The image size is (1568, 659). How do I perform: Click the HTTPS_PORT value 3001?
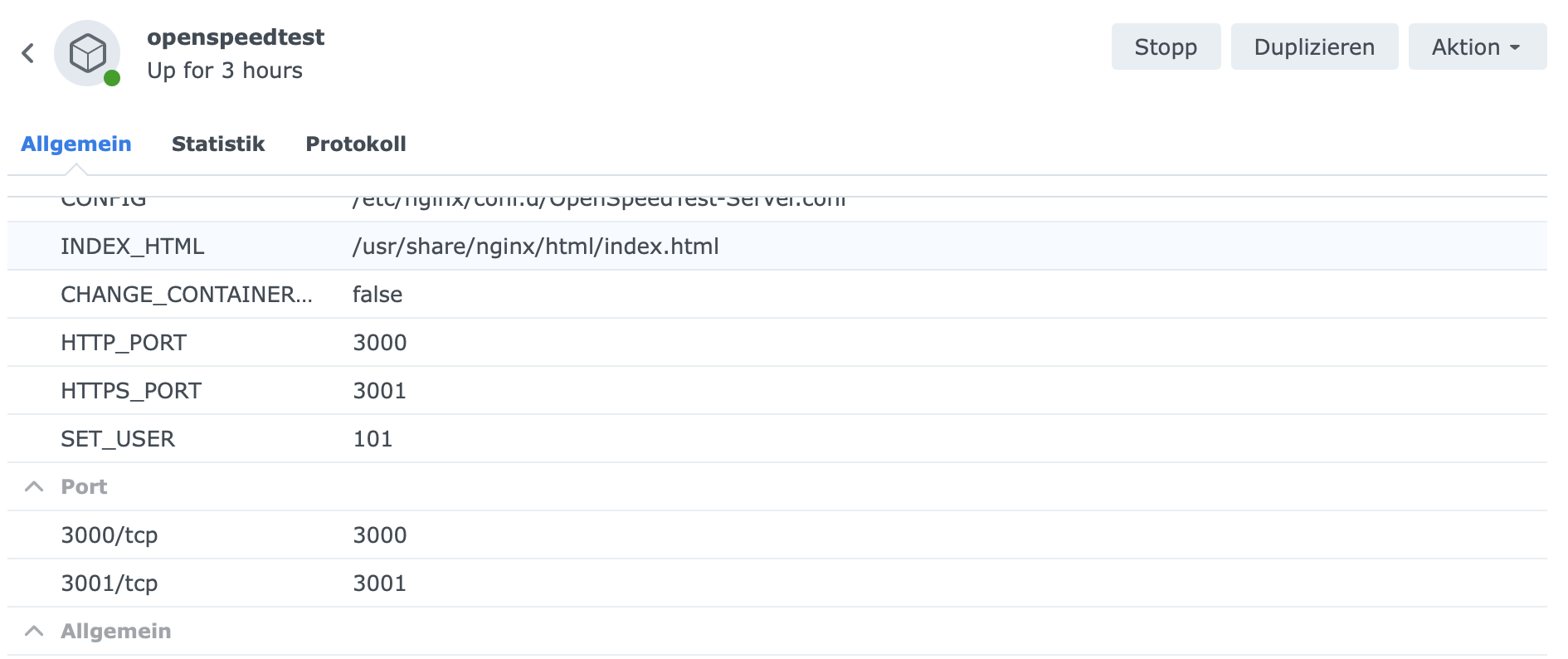[380, 391]
